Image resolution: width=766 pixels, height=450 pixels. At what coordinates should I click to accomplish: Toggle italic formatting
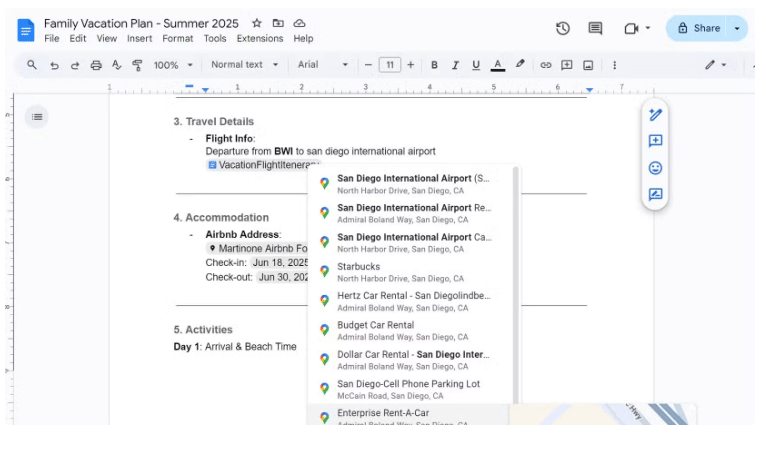[455, 65]
